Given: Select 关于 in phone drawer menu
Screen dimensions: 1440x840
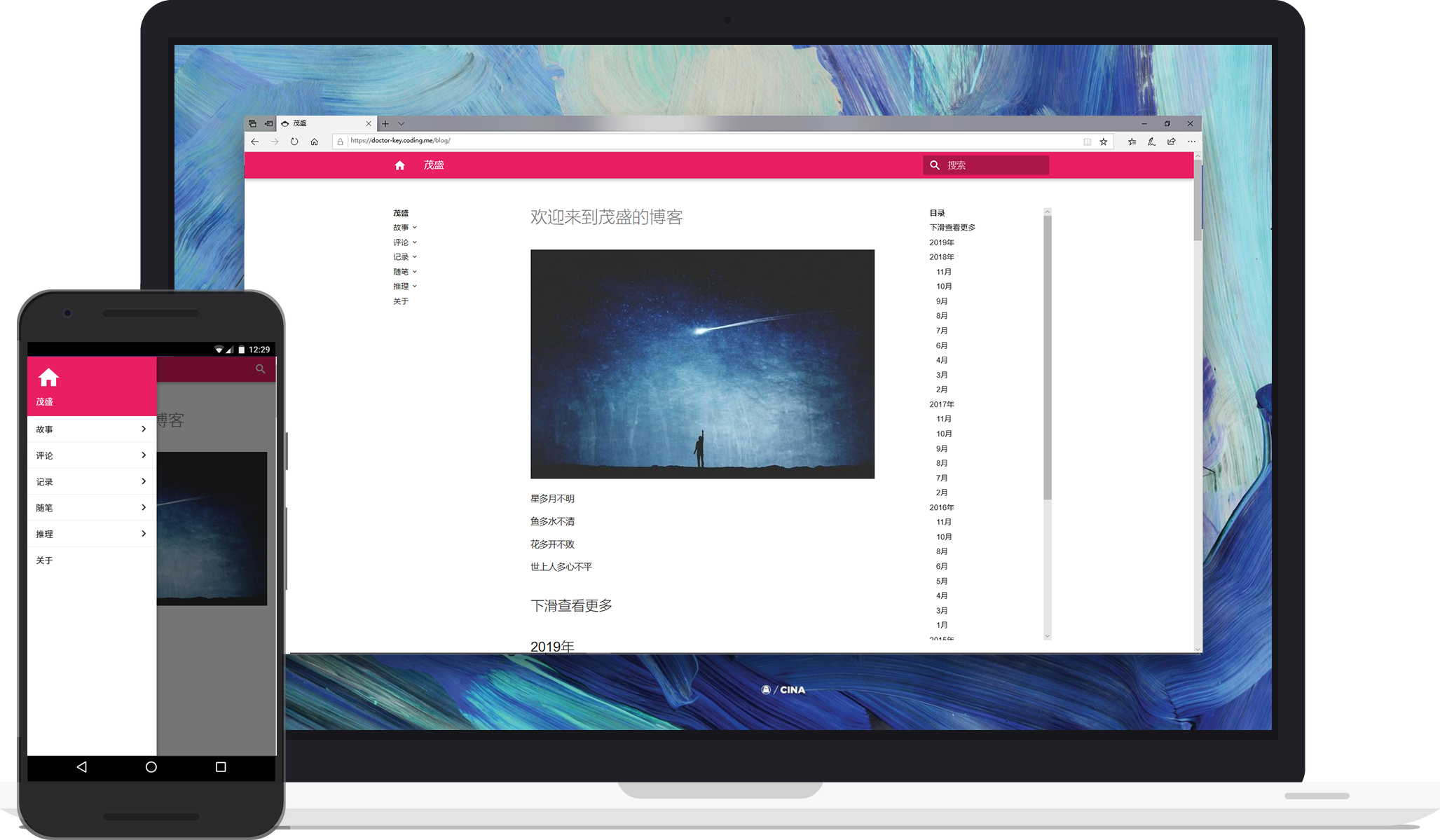Looking at the screenshot, I should (45, 560).
